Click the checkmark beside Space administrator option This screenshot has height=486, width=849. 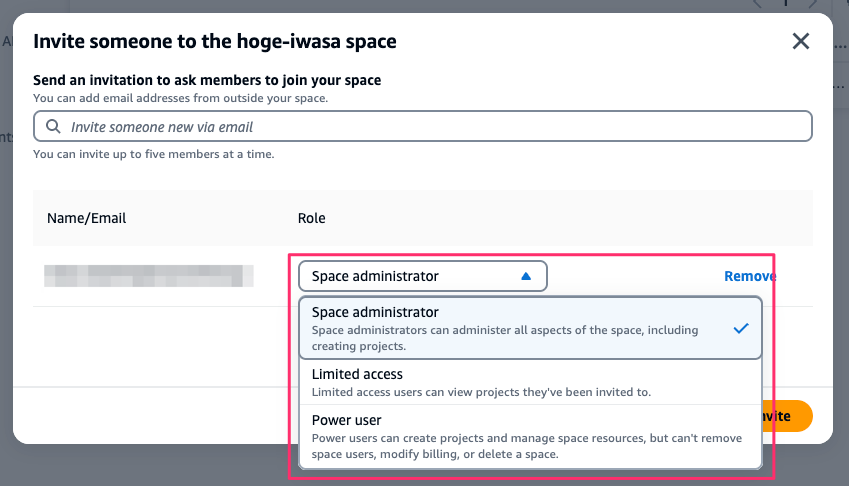[741, 327]
